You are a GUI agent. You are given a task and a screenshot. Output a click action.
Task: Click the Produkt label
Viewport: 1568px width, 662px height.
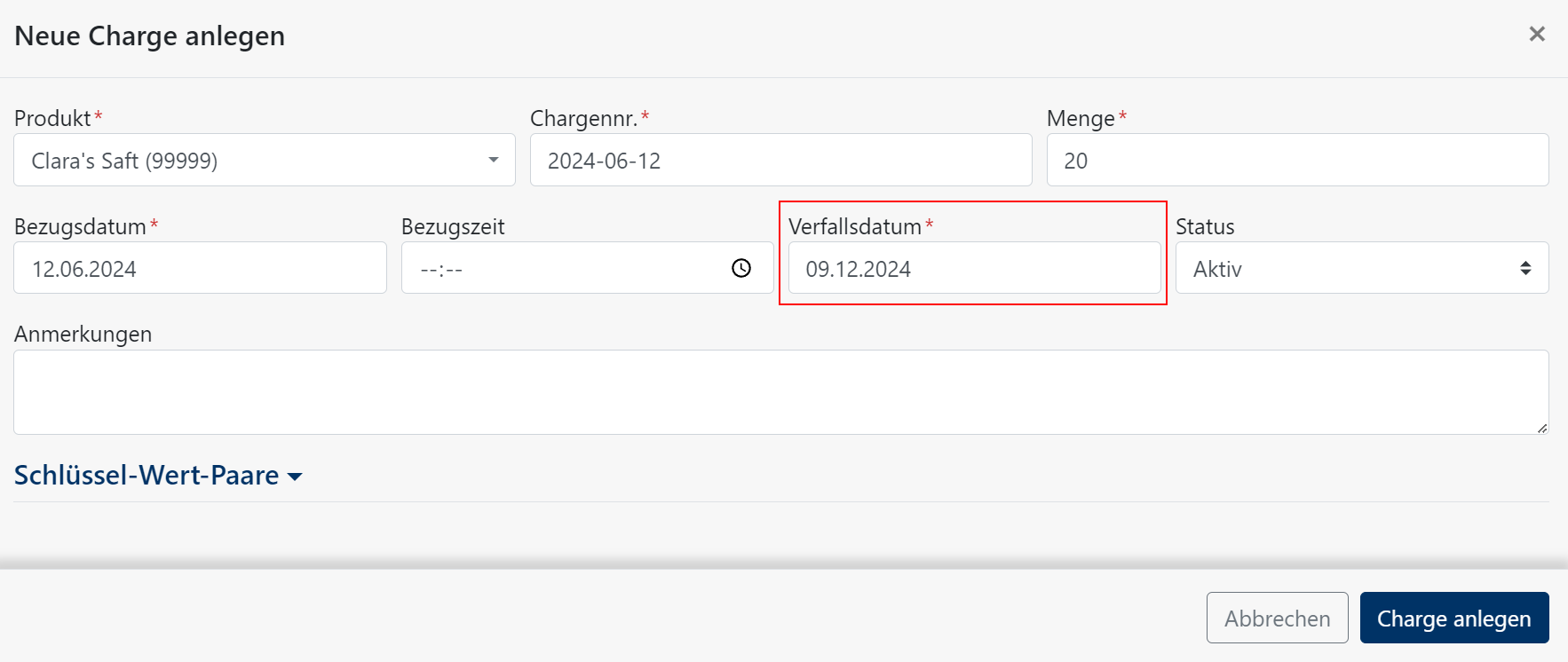coord(52,118)
